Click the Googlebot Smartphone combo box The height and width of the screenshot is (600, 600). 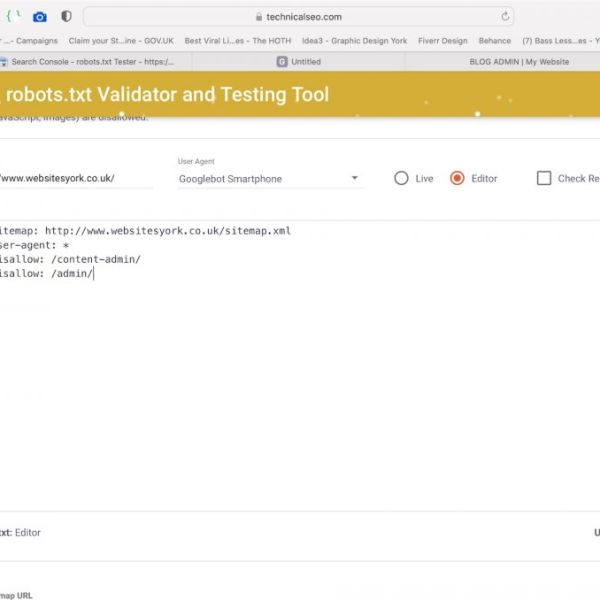(x=260, y=179)
